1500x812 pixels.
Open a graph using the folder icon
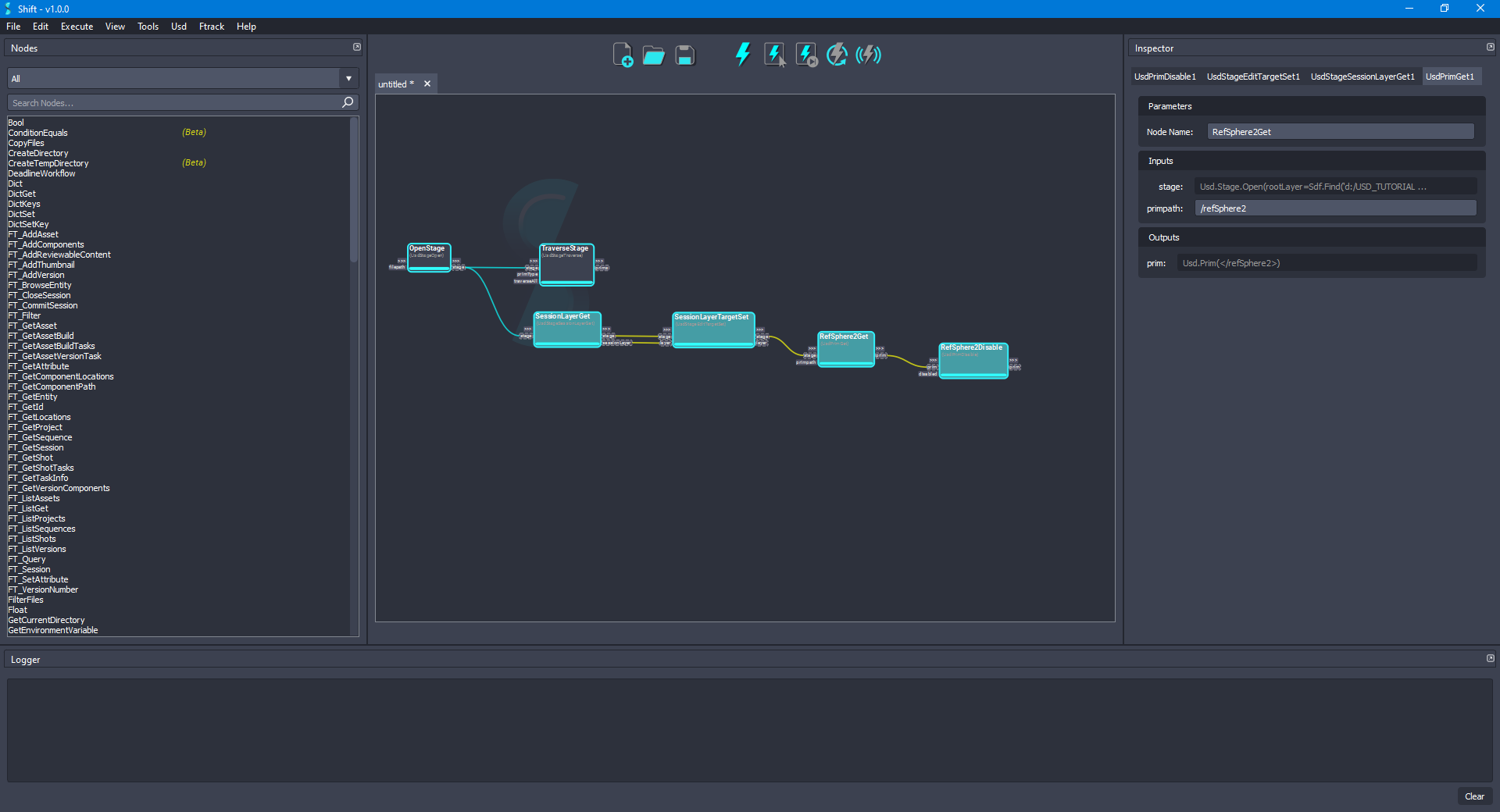(653, 55)
